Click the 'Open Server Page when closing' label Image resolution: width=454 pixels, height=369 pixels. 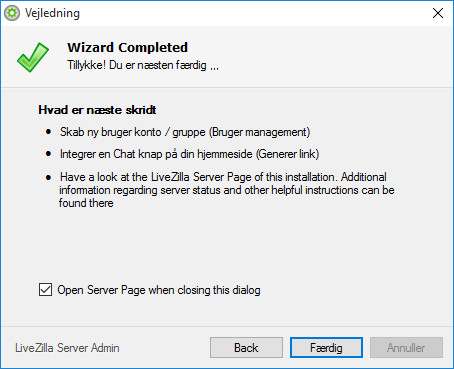click(159, 290)
